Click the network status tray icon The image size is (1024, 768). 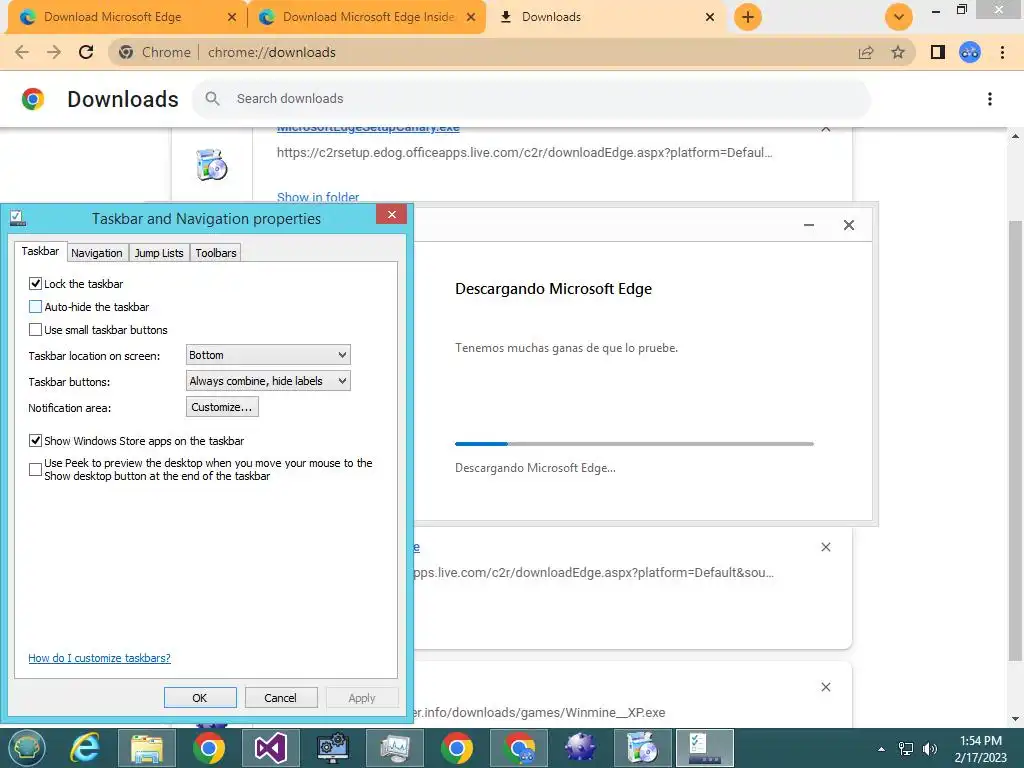point(906,749)
